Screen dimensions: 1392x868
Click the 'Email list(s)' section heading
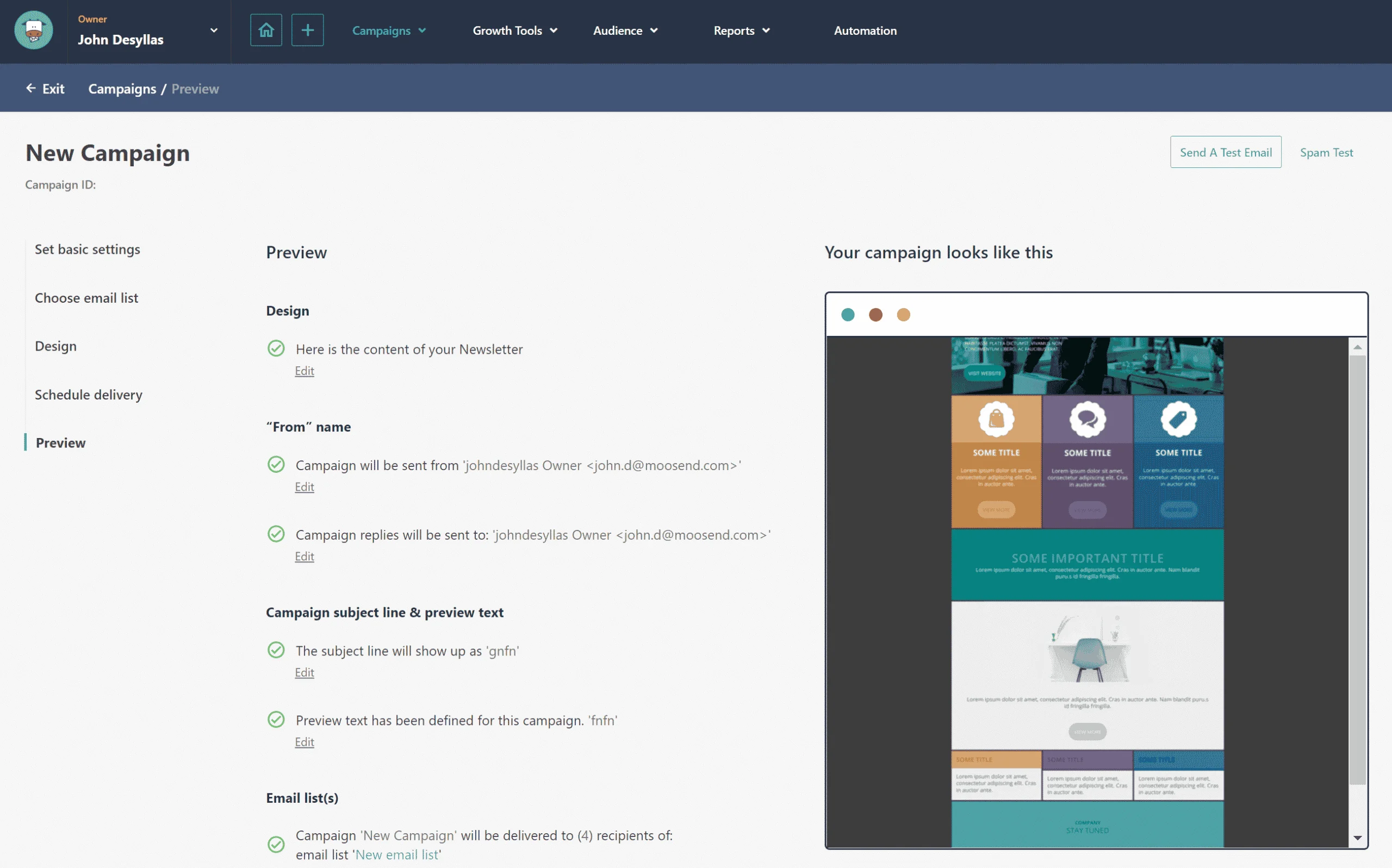pos(302,797)
